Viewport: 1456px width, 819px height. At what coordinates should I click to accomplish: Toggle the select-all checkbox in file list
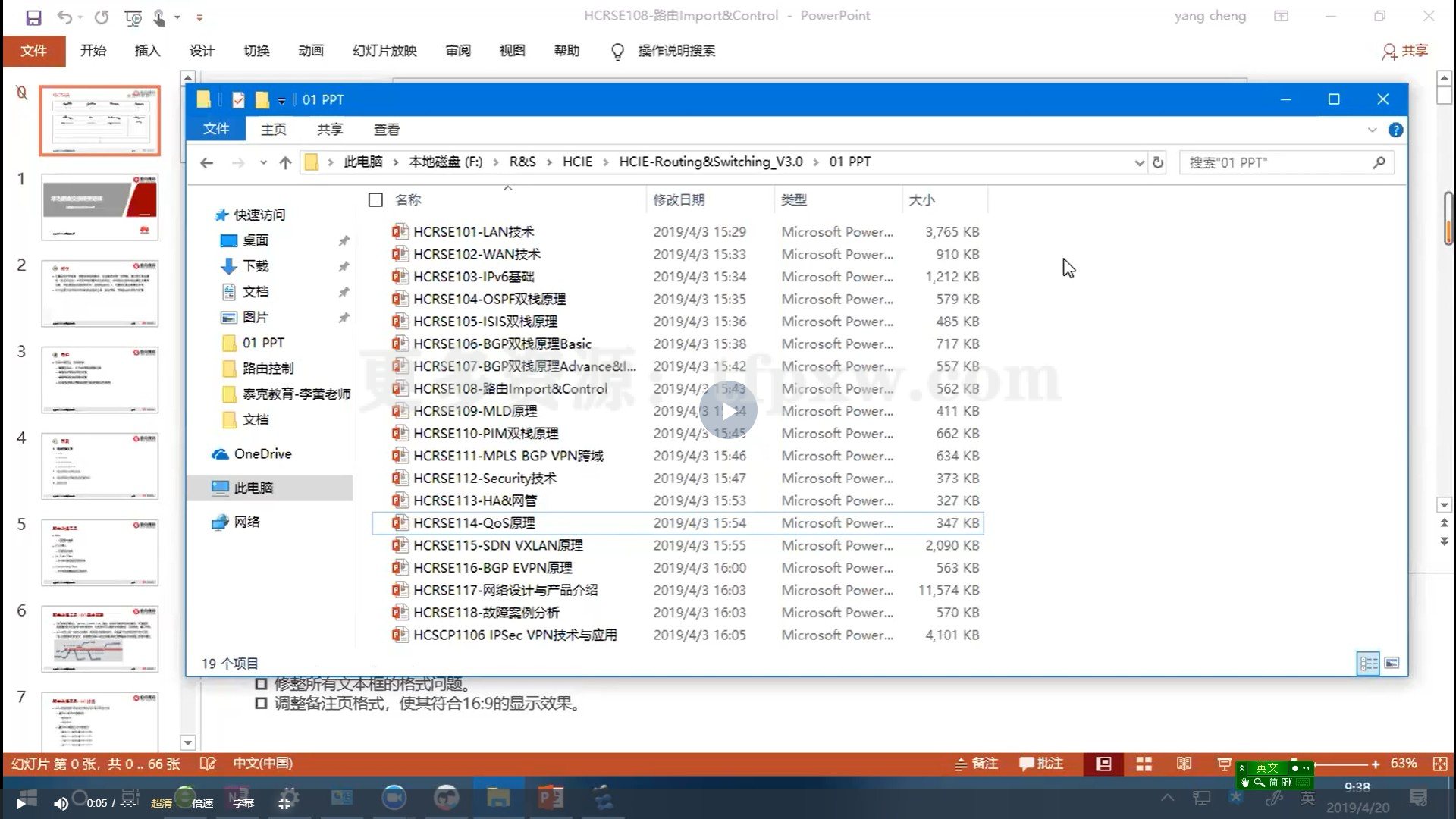(x=375, y=199)
